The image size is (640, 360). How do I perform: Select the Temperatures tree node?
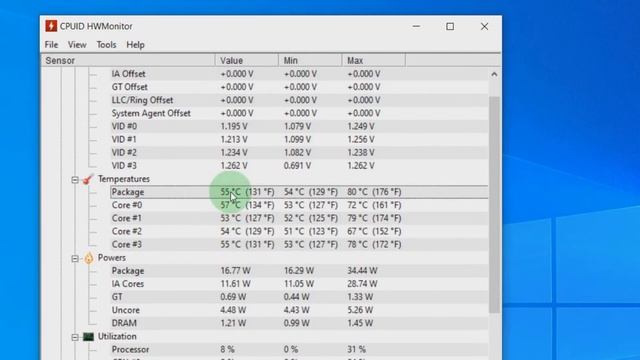pos(124,179)
